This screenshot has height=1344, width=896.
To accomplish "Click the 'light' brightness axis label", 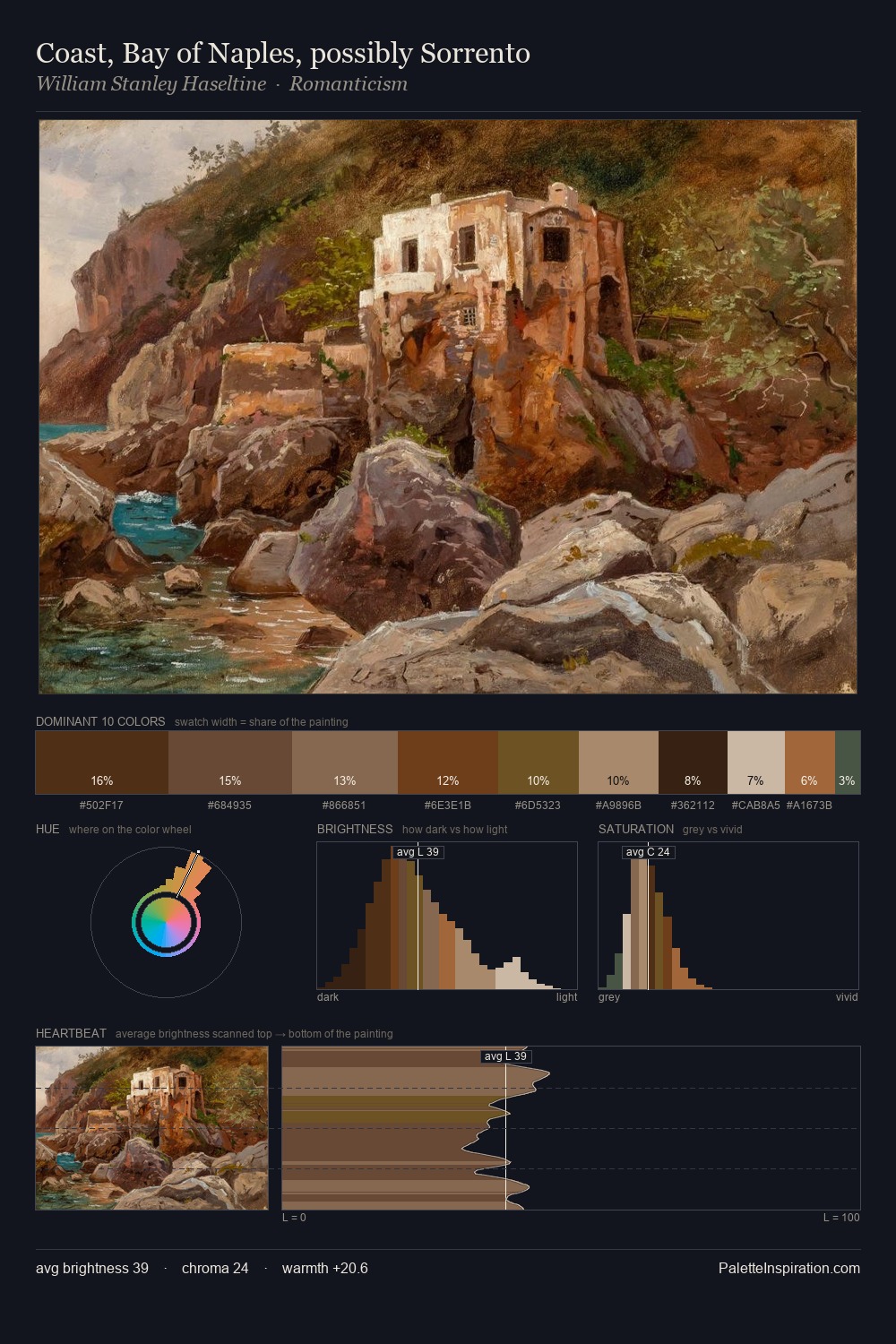I will [x=566, y=997].
